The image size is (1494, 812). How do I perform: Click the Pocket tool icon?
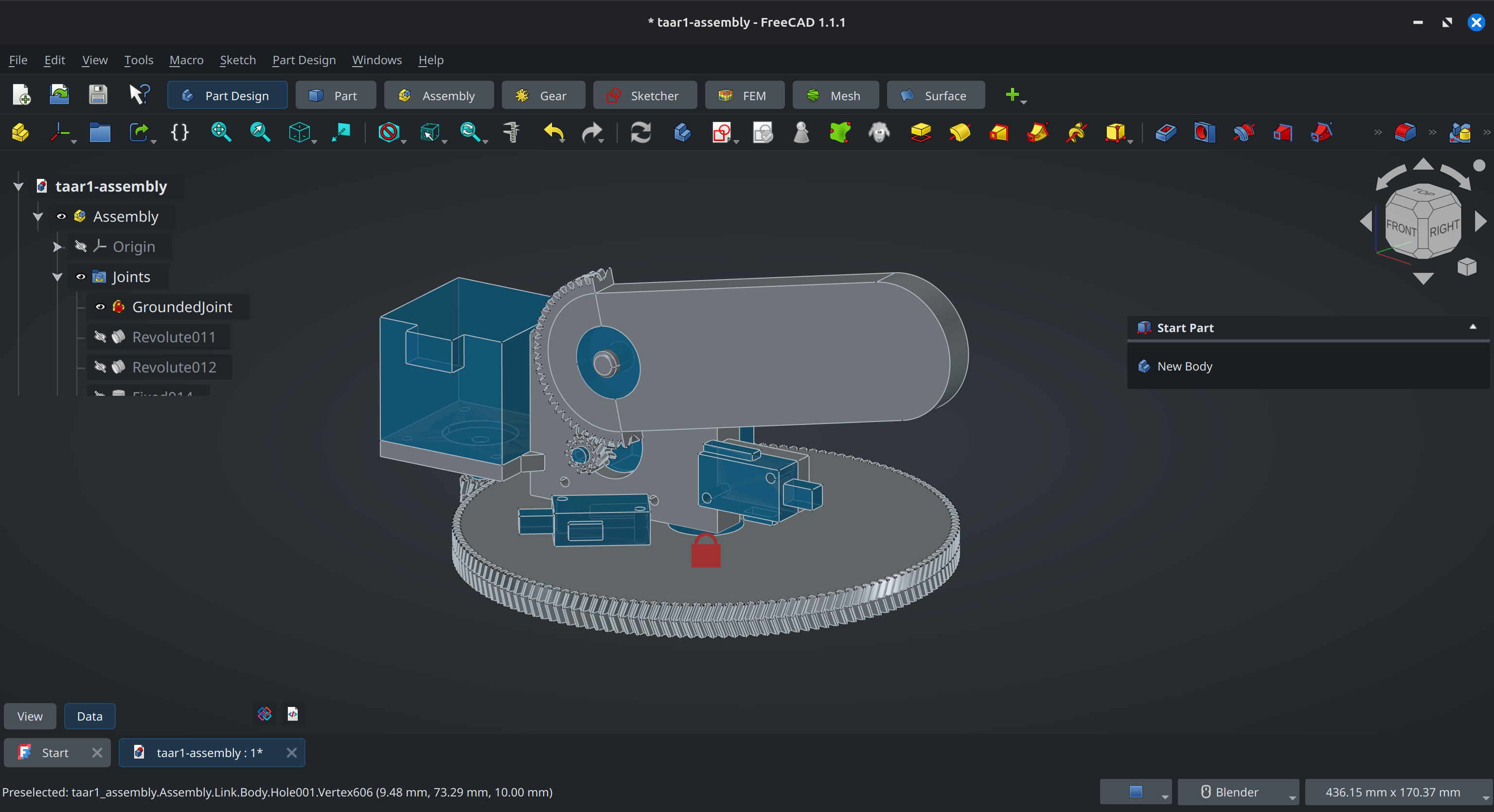click(x=1166, y=132)
